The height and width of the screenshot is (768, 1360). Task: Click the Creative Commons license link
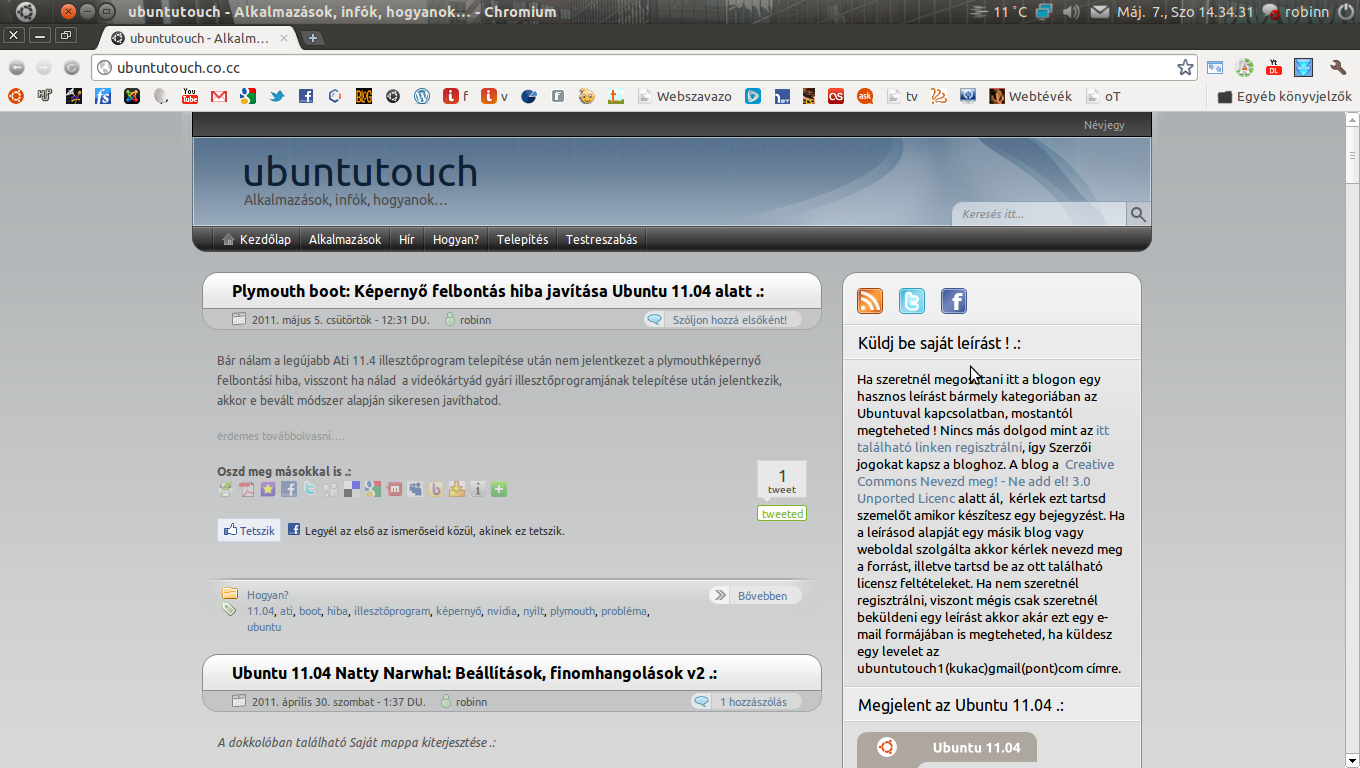(985, 481)
